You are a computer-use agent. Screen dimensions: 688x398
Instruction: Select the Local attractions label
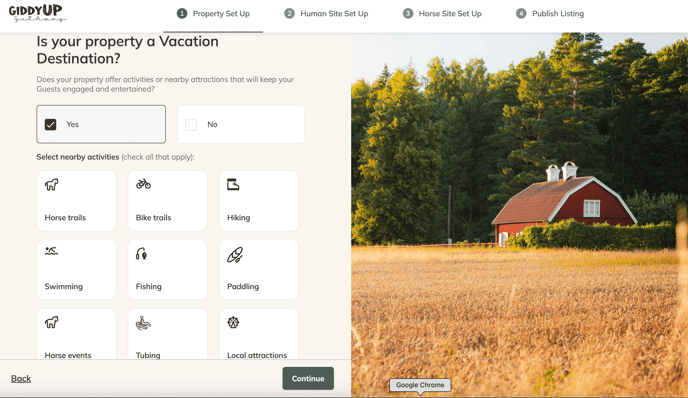[257, 355]
